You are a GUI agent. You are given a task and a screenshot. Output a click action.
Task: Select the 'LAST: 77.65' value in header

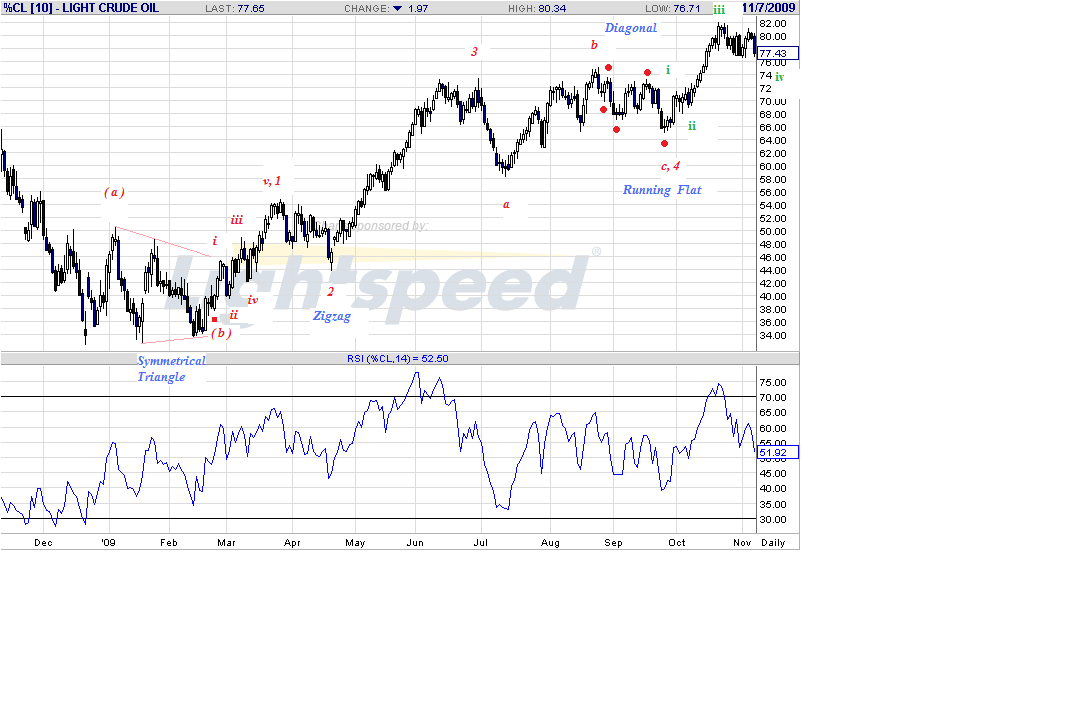[x=235, y=8]
